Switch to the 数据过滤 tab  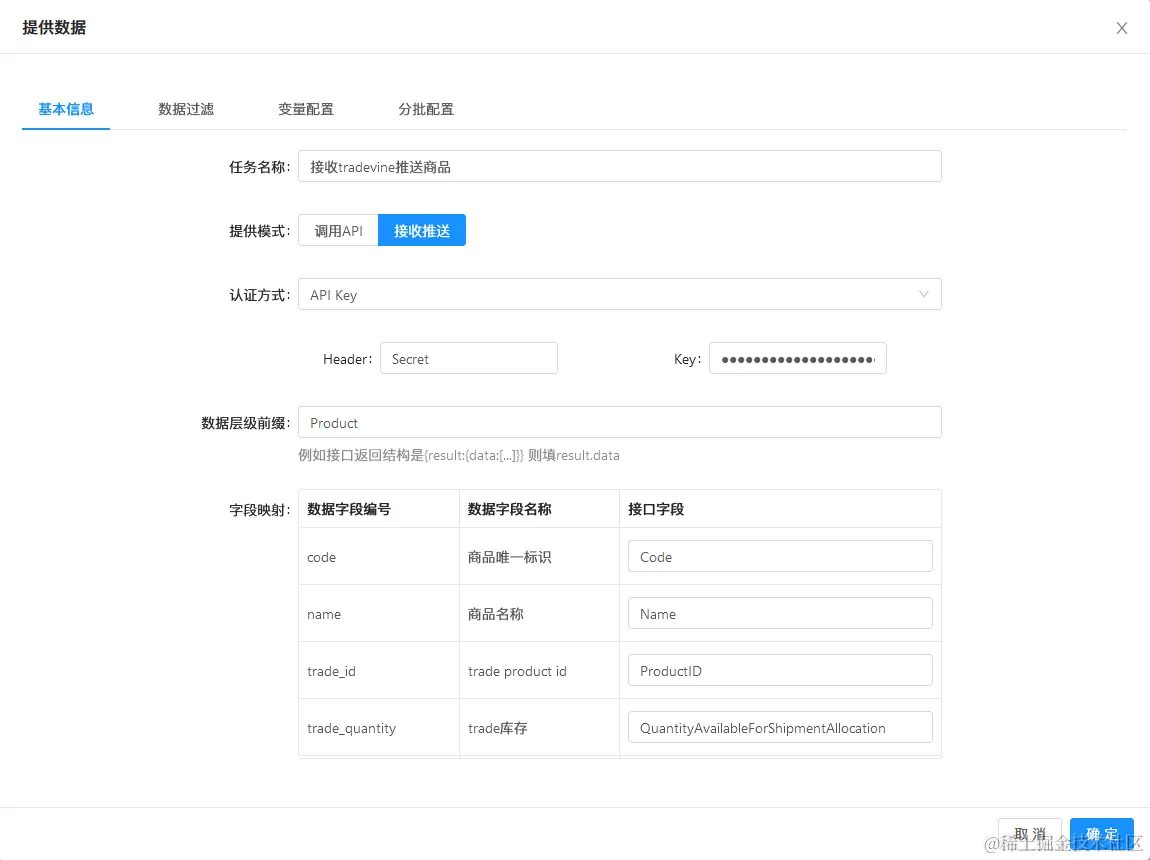coord(186,109)
